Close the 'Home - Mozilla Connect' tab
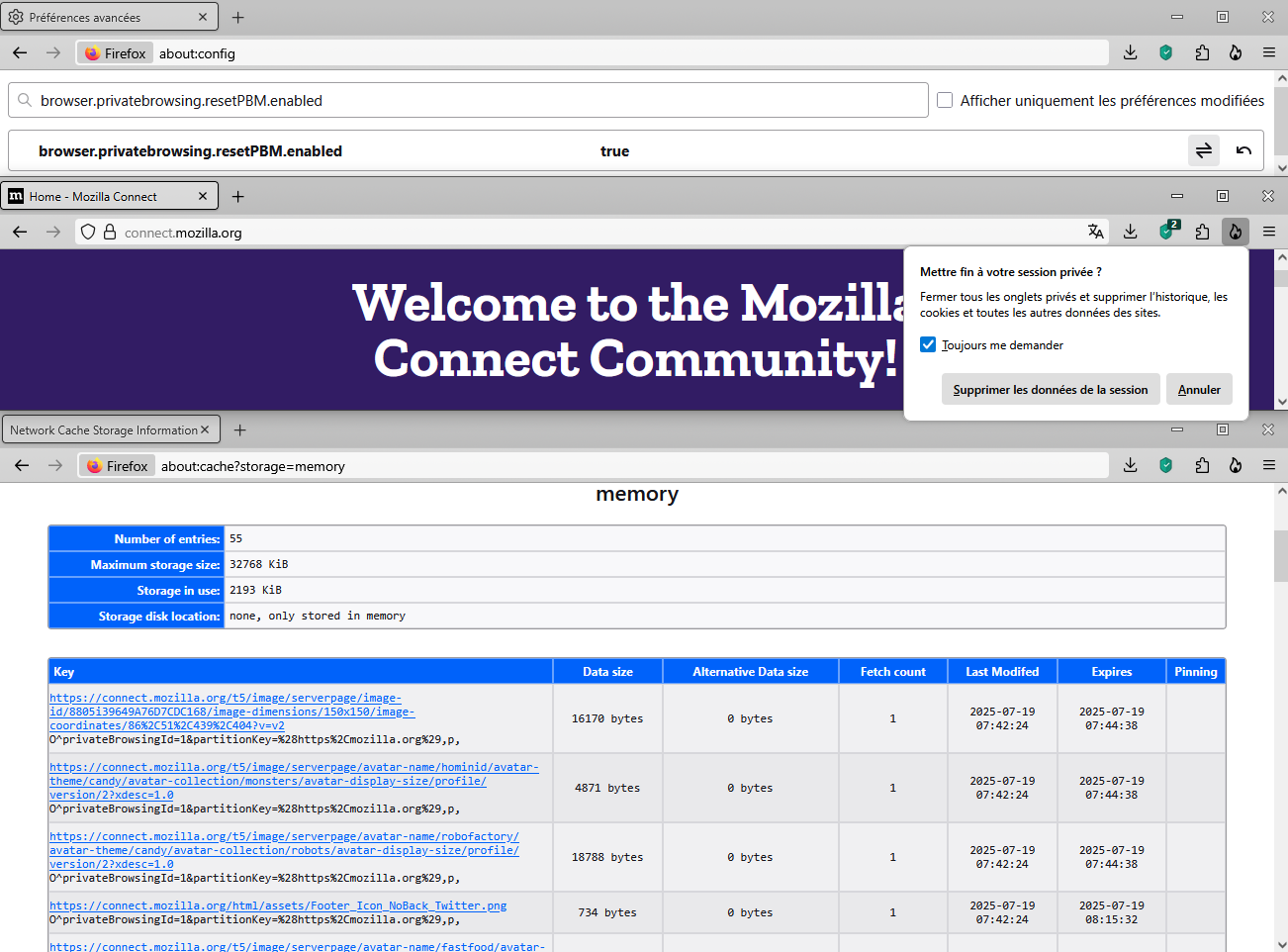The width and height of the screenshot is (1288, 952). [x=203, y=196]
